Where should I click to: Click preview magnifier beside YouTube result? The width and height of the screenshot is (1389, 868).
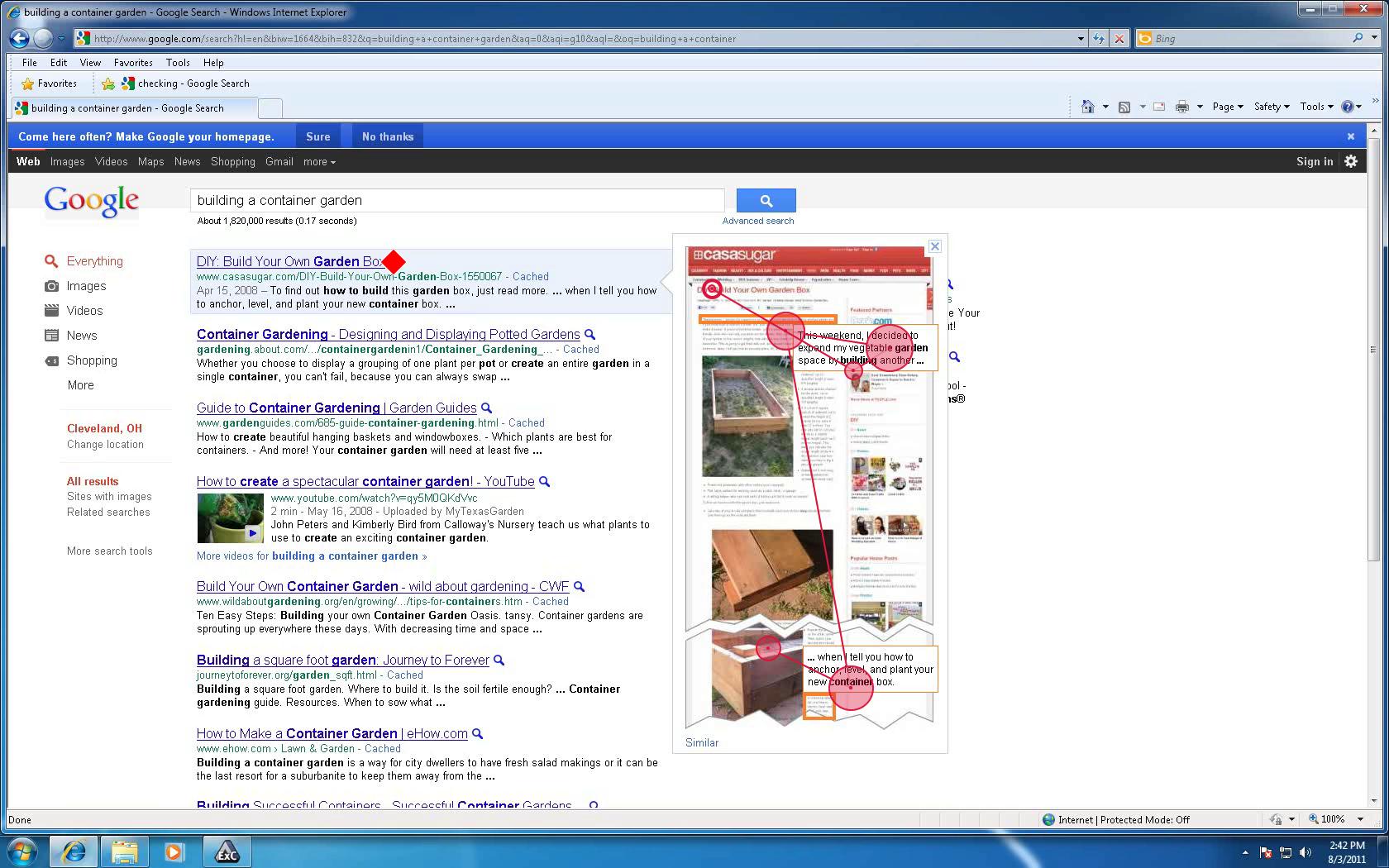coord(545,482)
